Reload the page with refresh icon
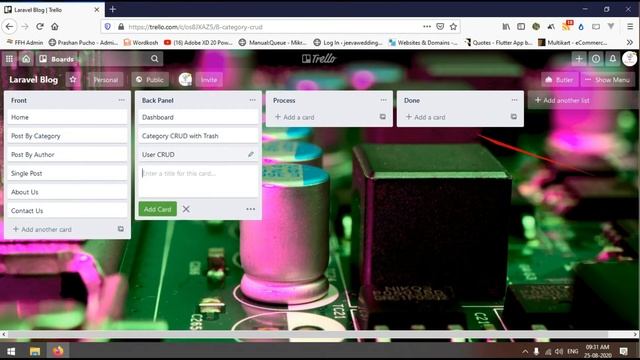Image resolution: width=640 pixels, height=360 pixels. click(x=40, y=27)
